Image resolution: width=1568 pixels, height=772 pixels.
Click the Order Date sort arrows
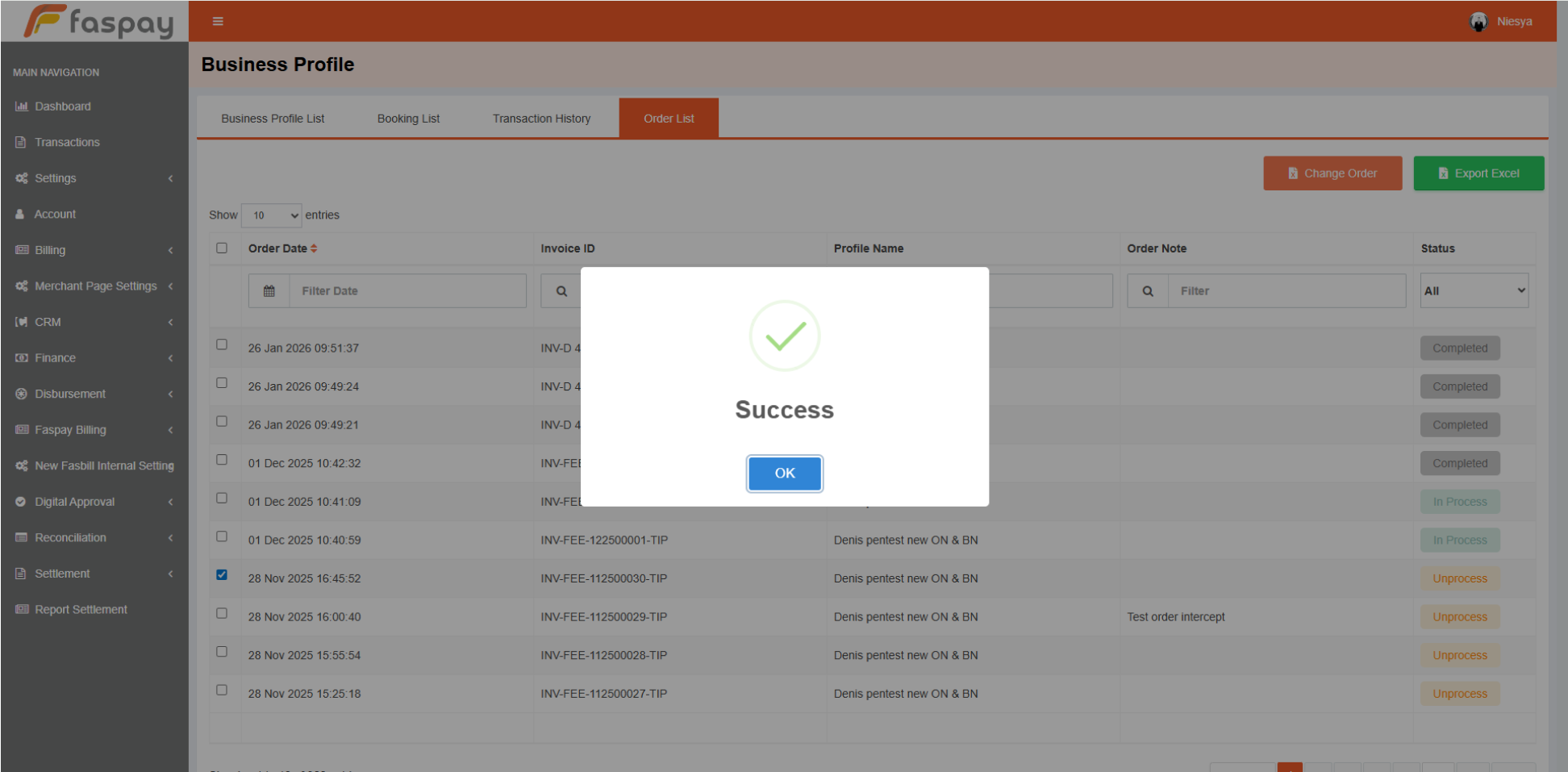314,248
